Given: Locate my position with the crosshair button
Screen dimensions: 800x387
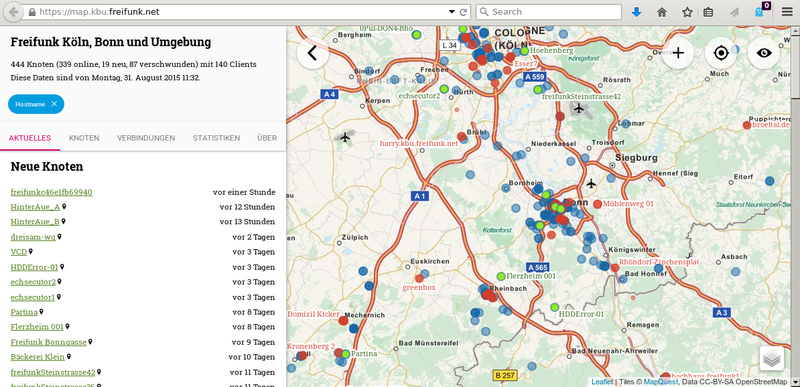Looking at the screenshot, I should coord(720,53).
